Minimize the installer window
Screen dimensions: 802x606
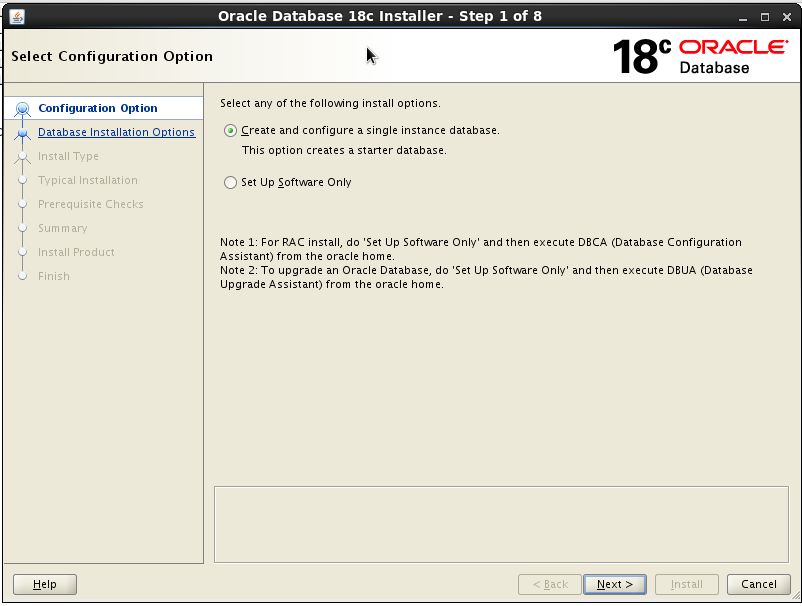coord(743,17)
